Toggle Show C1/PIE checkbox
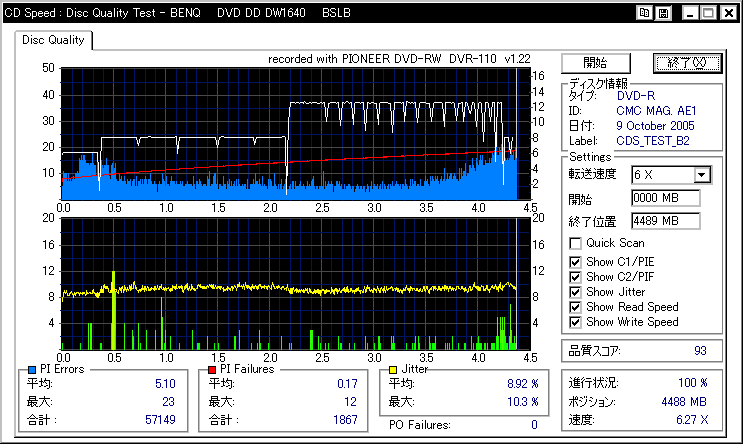Image resolution: width=743 pixels, height=444 pixels. click(575, 262)
